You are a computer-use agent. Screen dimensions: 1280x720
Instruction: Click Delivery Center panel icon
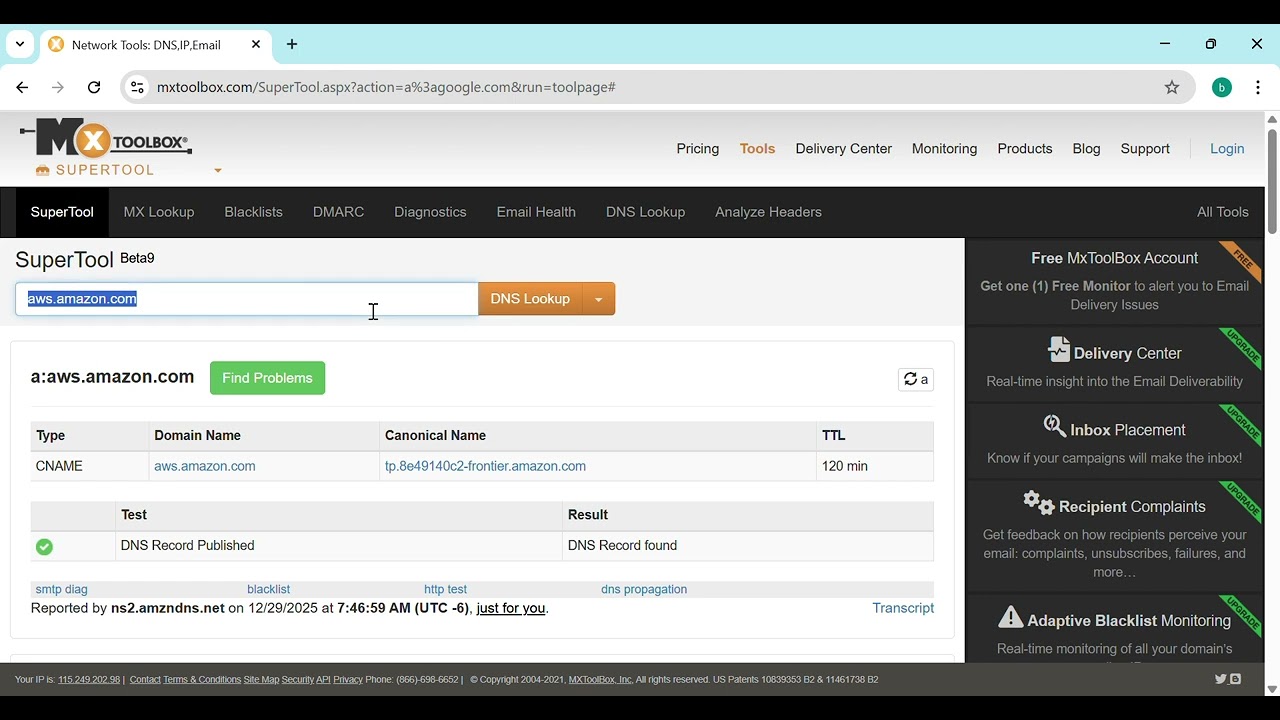[x=1059, y=350]
